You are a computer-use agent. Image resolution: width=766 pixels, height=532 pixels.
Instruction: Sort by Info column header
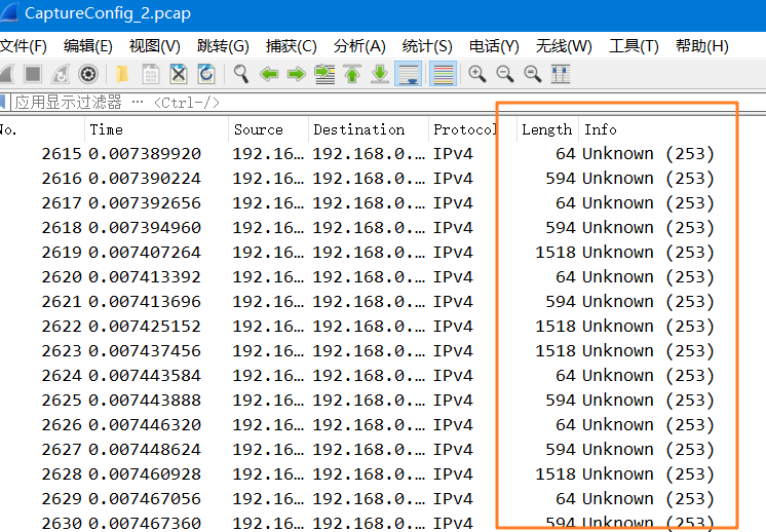tap(672, 130)
